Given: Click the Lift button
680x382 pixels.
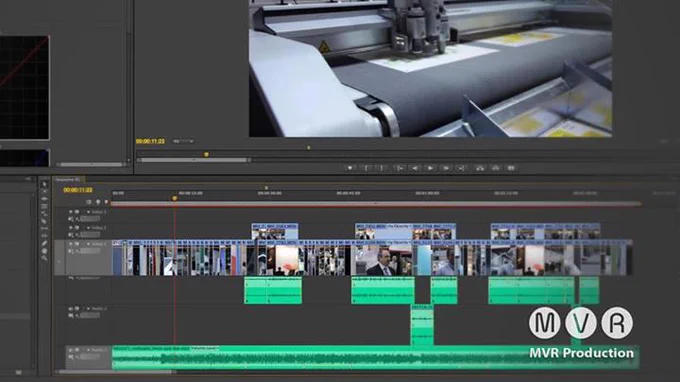Looking at the screenshot, I should pos(479,168).
